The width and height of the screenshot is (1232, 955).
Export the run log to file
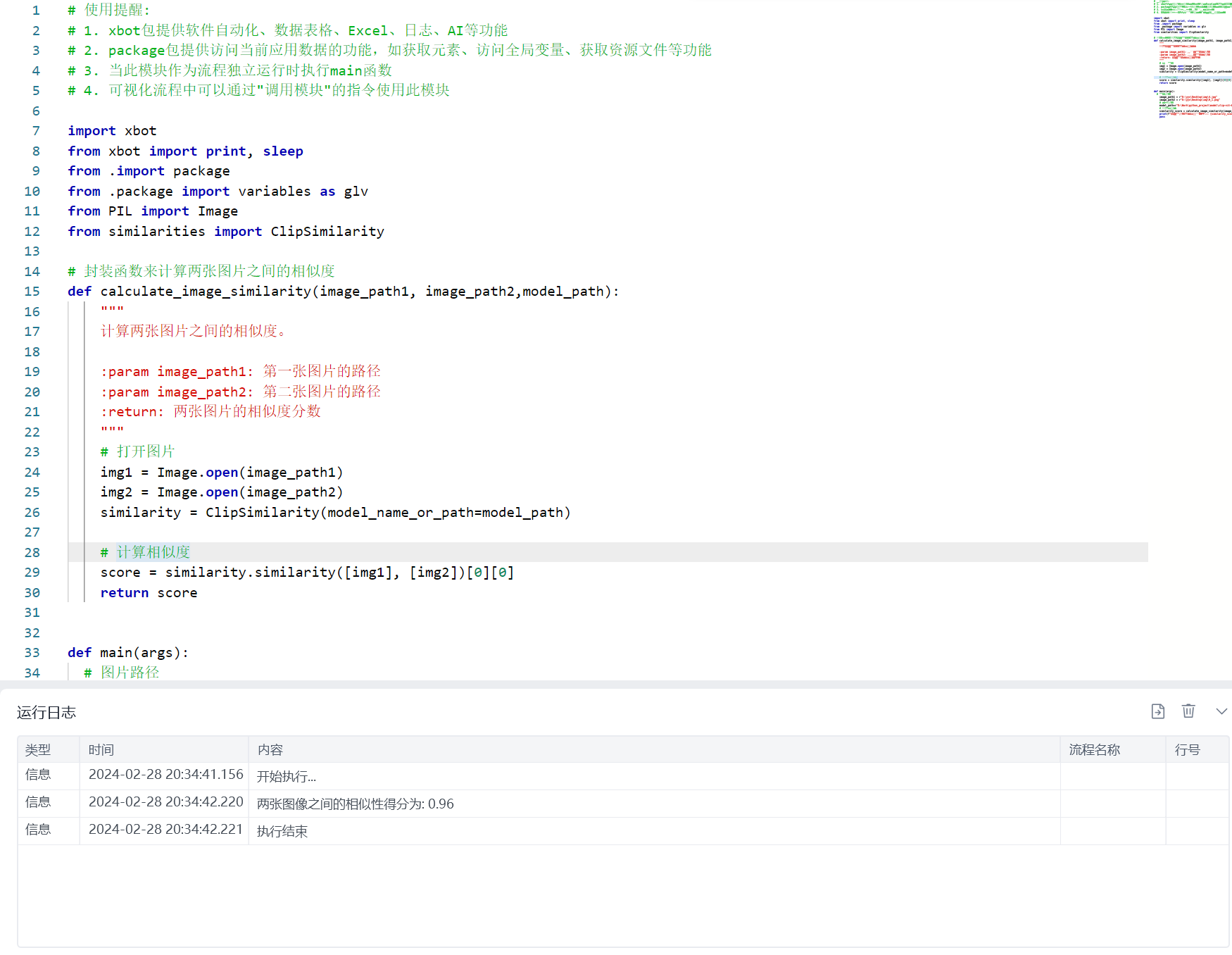click(1157, 711)
